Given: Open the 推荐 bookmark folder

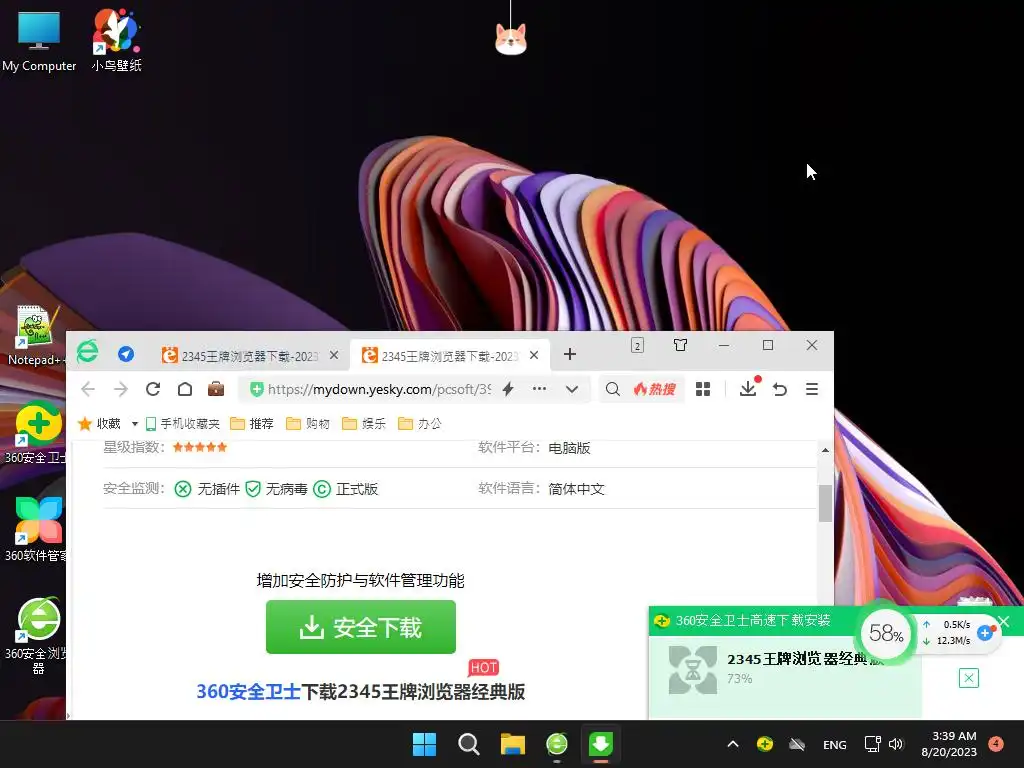Looking at the screenshot, I should point(252,424).
